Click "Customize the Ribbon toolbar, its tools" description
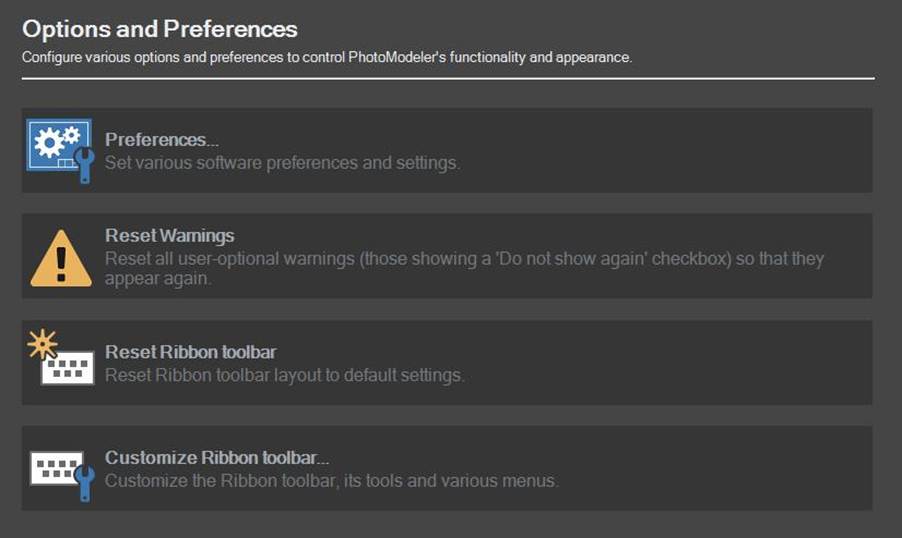This screenshot has height=538, width=902. coord(330,481)
